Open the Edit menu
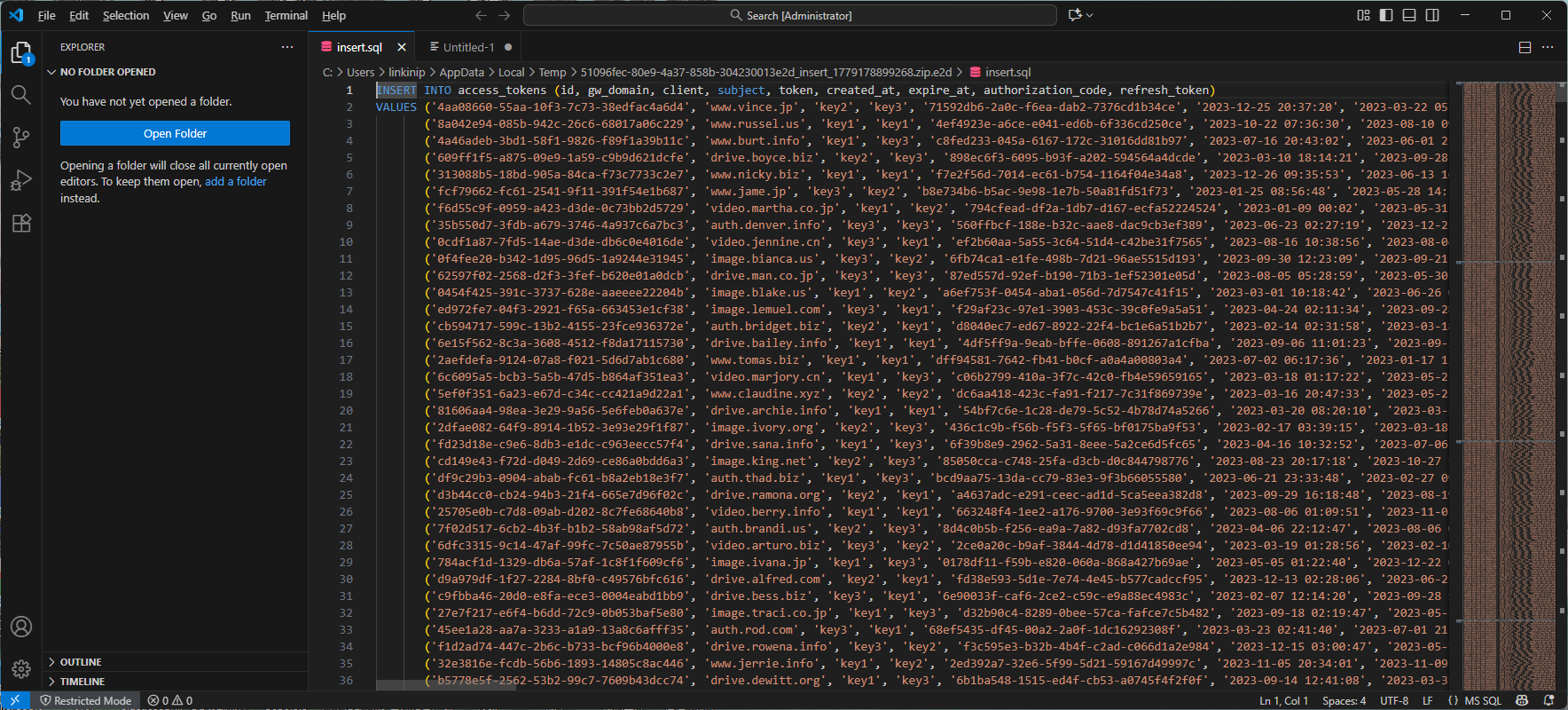 pos(79,15)
